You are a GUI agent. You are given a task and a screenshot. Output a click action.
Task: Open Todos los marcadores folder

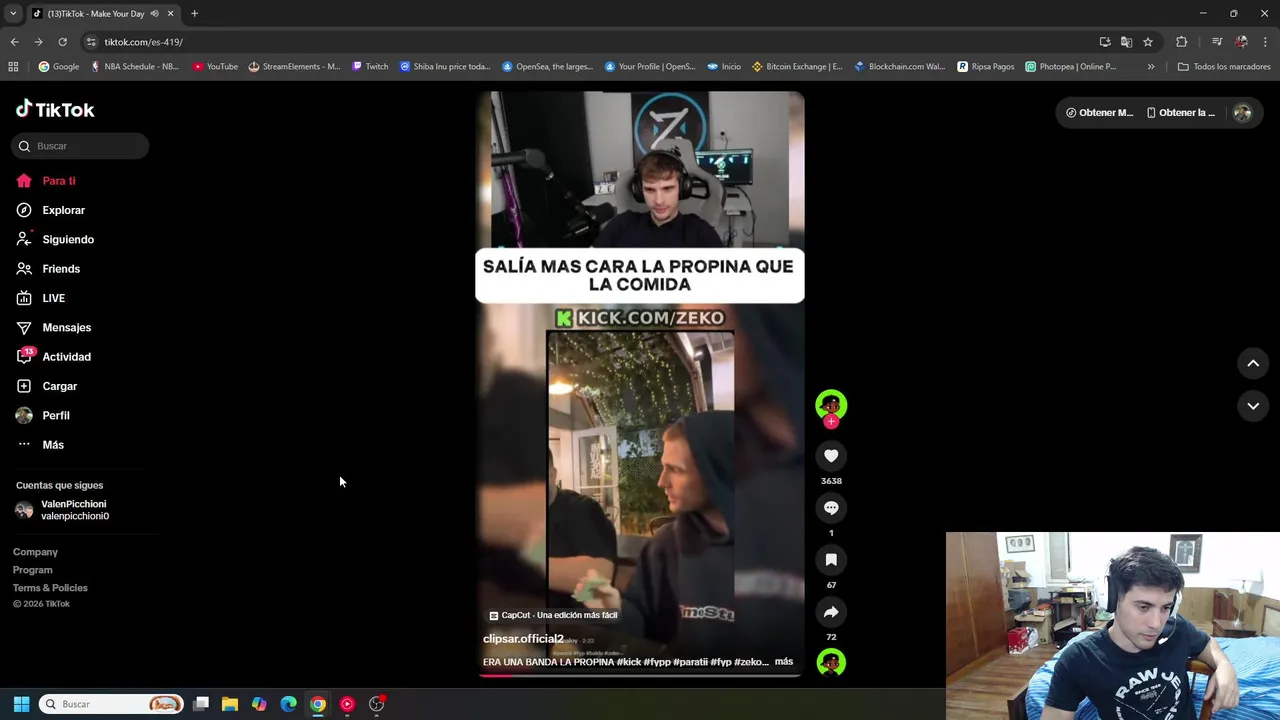pos(1224,67)
